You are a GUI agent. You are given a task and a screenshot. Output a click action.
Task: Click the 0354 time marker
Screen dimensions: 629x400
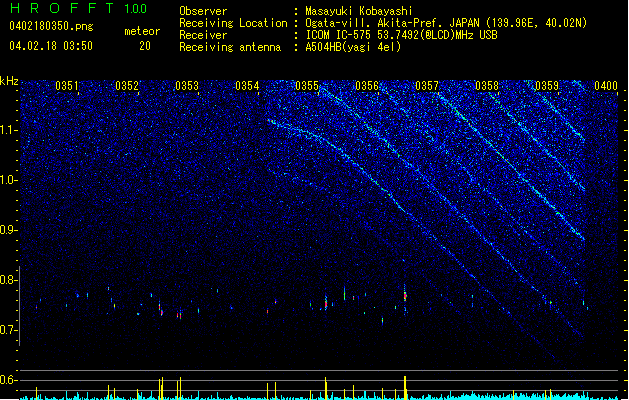[247, 86]
